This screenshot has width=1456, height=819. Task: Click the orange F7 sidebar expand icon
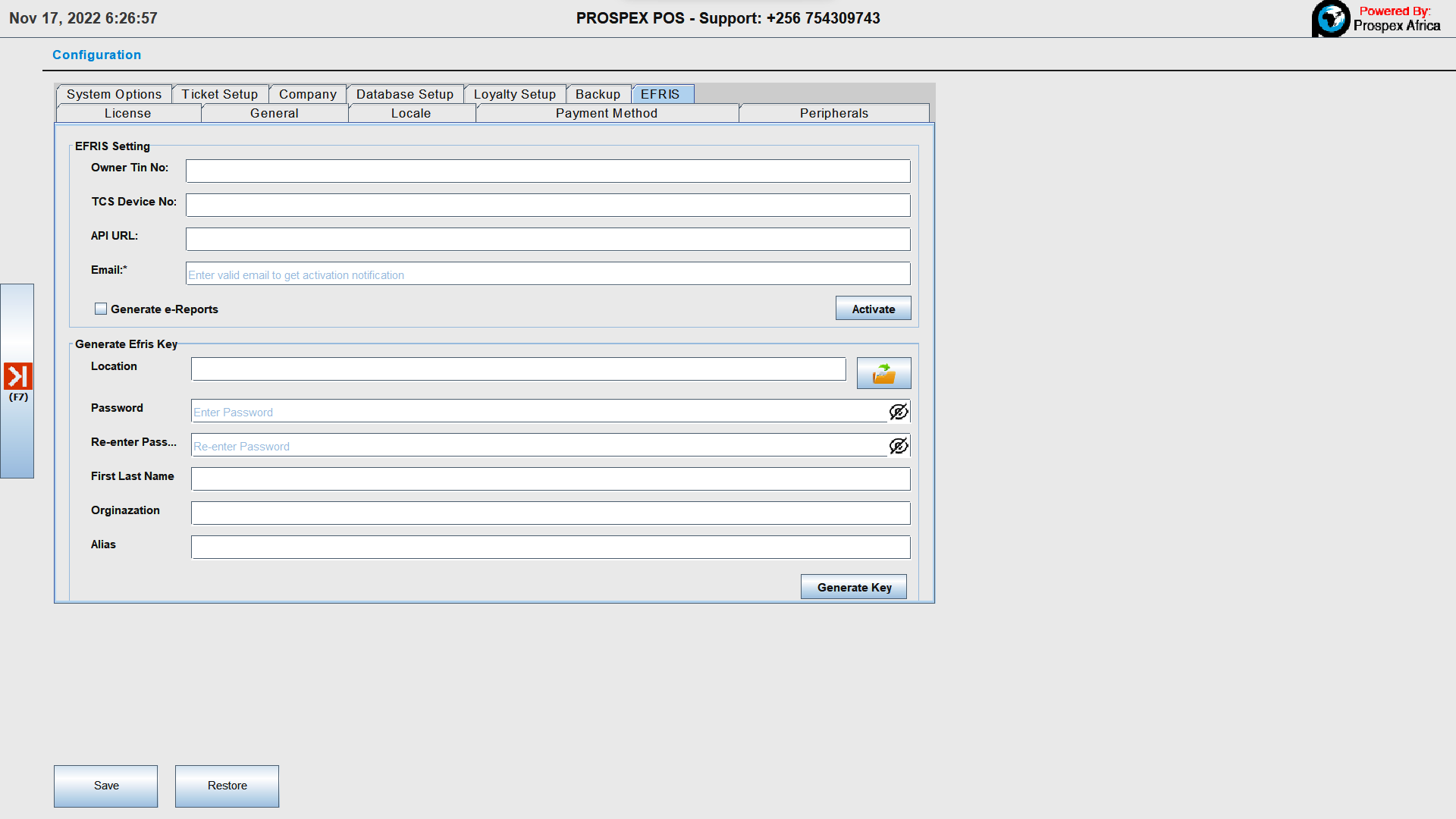[x=17, y=376]
